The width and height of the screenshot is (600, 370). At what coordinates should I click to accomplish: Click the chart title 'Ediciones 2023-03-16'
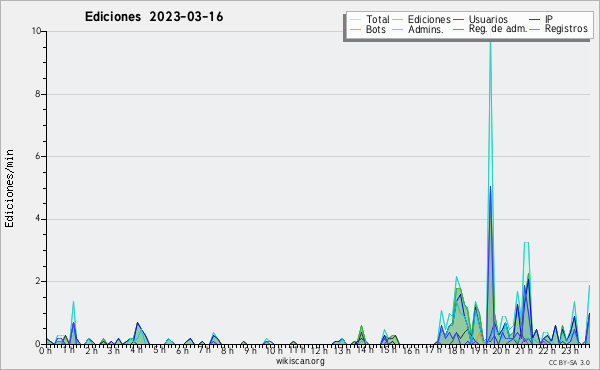pos(154,17)
